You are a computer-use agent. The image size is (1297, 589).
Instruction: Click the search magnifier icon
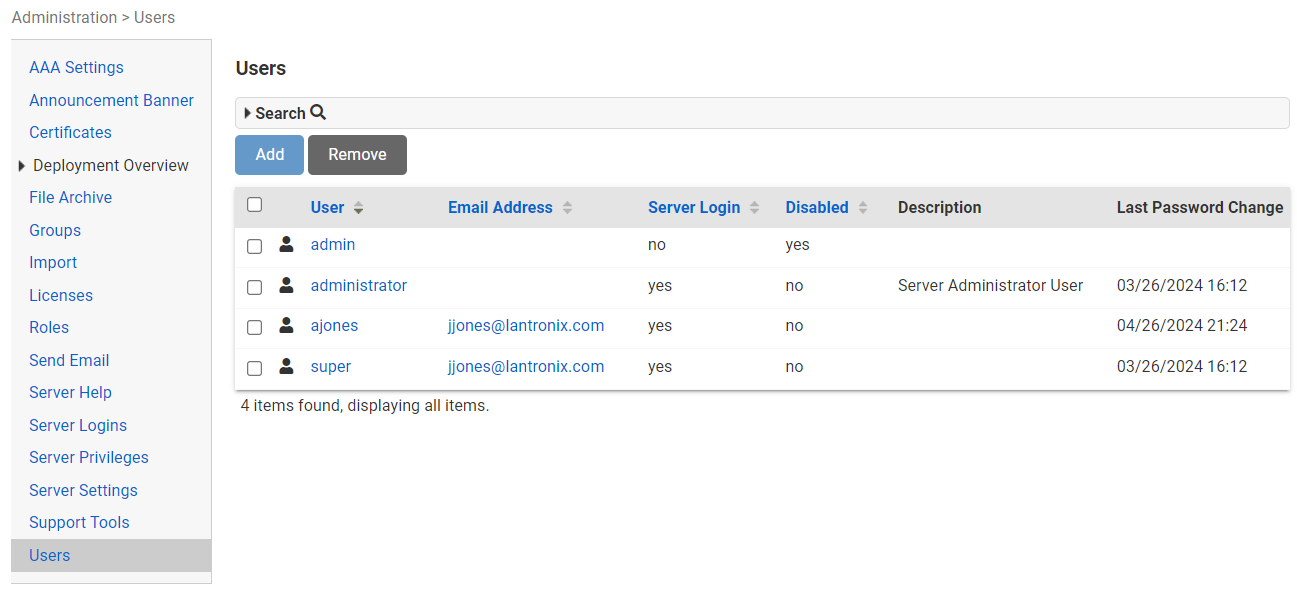[318, 113]
